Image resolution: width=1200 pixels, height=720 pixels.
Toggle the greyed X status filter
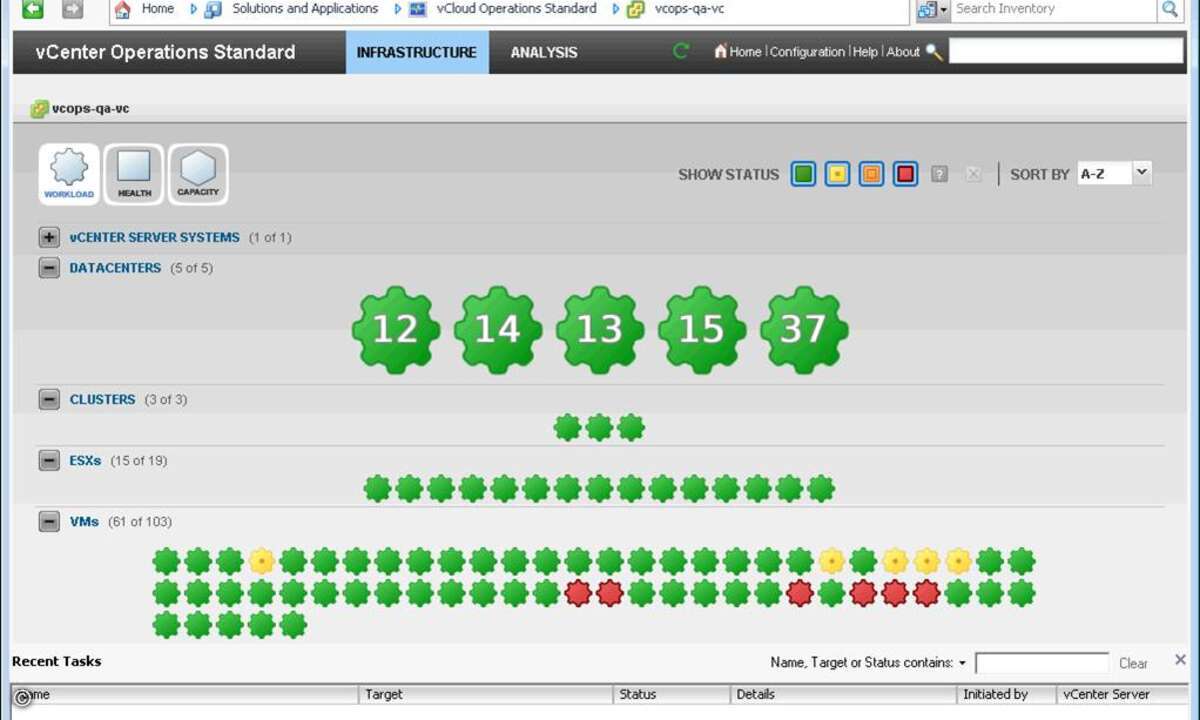coord(973,174)
